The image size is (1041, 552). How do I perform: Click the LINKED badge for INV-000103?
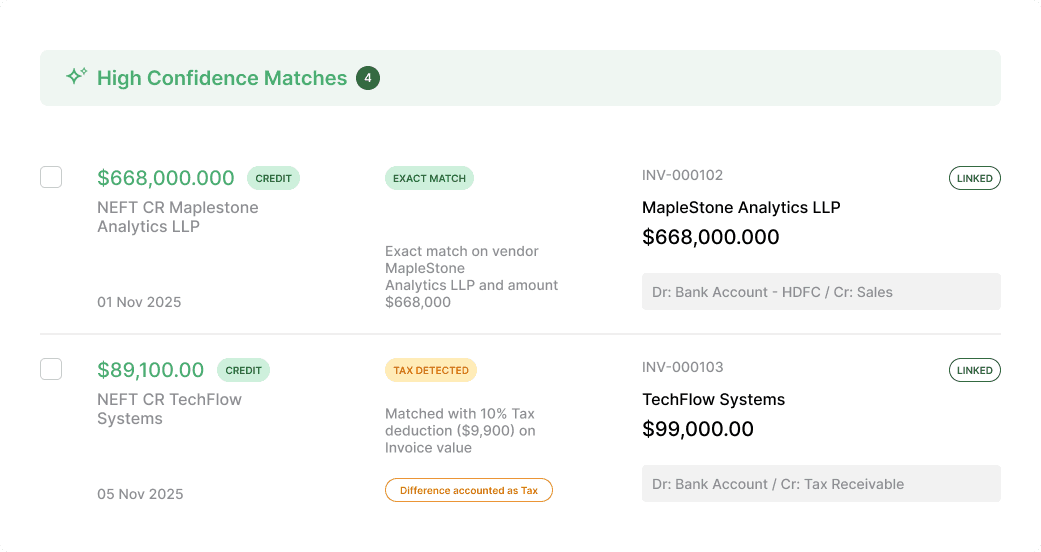click(975, 370)
